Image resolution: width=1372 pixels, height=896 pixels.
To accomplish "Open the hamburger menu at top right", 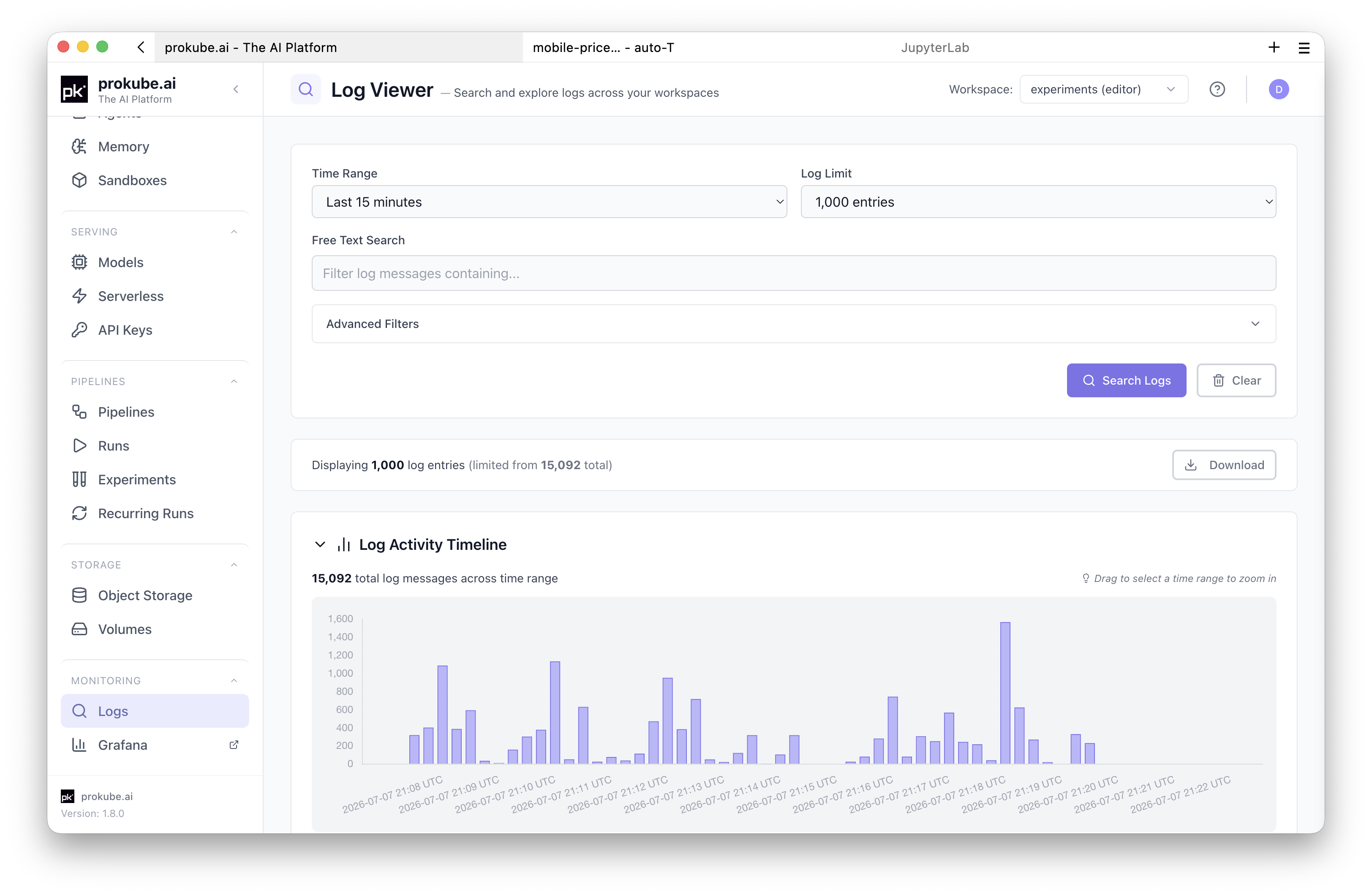I will coord(1304,48).
